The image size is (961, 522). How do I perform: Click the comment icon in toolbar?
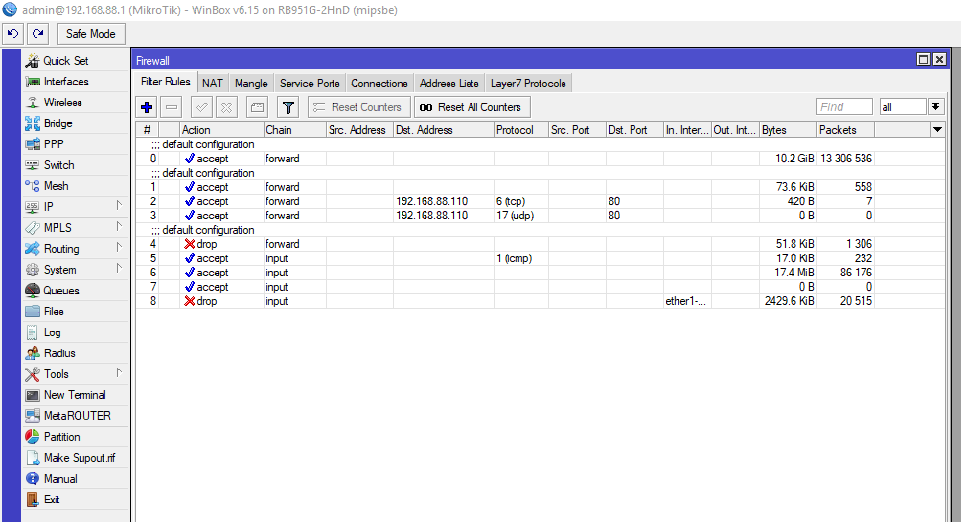pos(257,107)
